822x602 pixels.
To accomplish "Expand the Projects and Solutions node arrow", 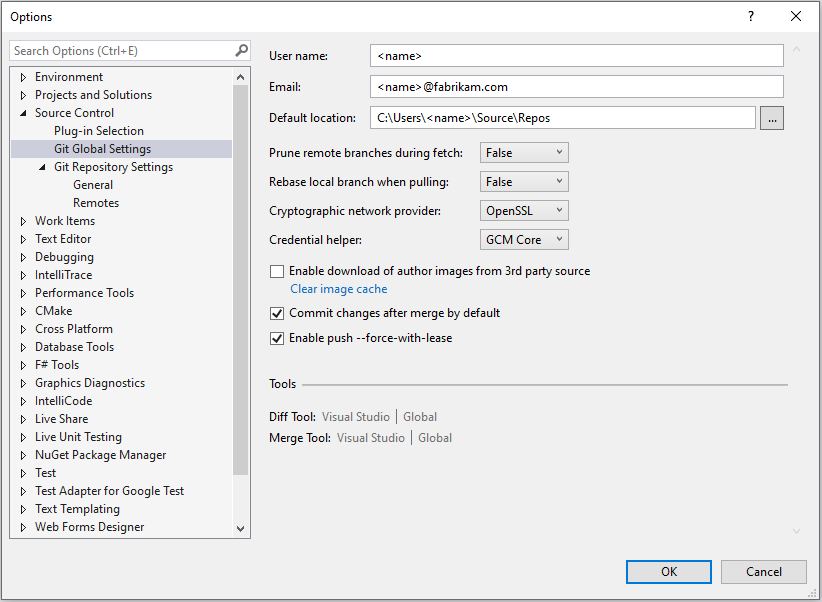I will pos(23,95).
